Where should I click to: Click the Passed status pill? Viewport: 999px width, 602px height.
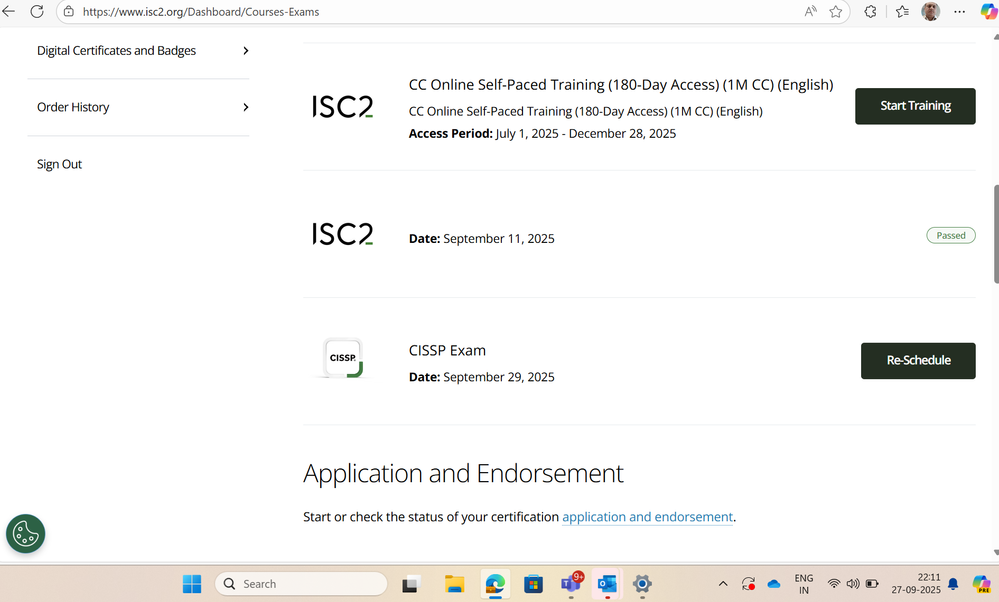[x=950, y=235]
